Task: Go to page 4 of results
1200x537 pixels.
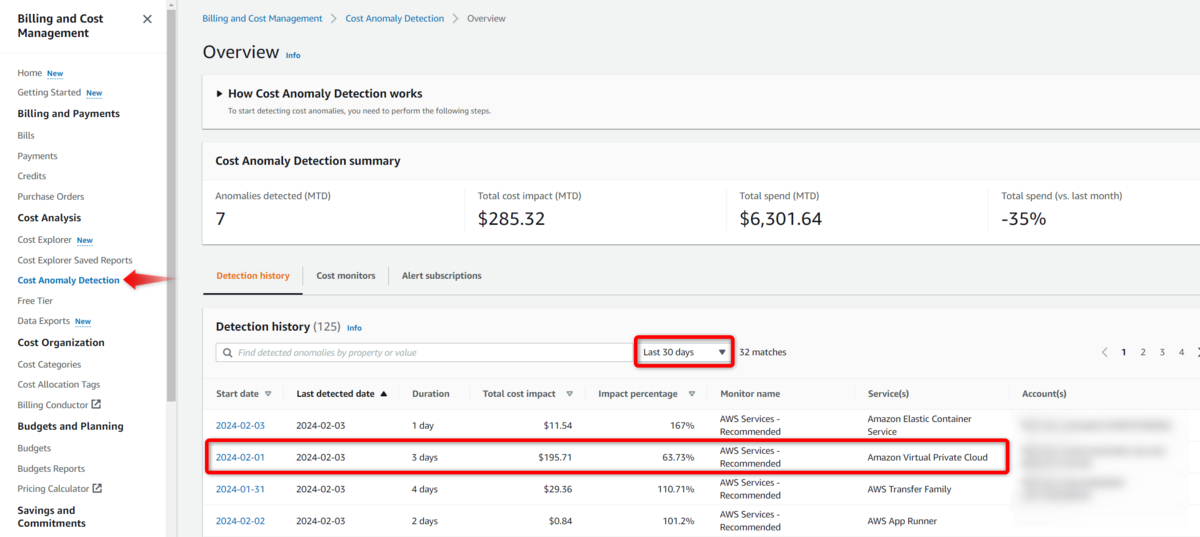Action: [x=1181, y=352]
